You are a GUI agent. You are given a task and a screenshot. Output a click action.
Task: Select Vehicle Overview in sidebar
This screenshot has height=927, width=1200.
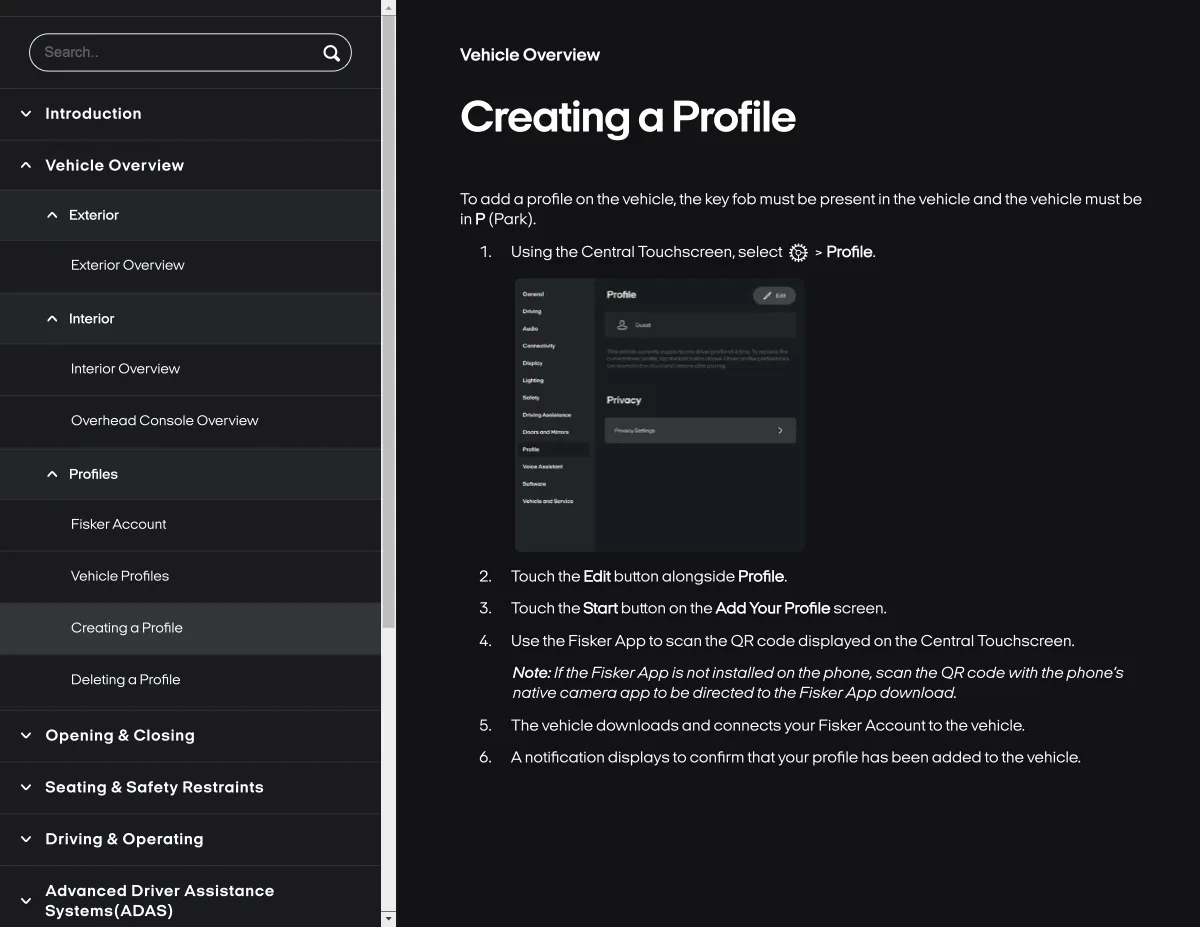[x=114, y=166]
